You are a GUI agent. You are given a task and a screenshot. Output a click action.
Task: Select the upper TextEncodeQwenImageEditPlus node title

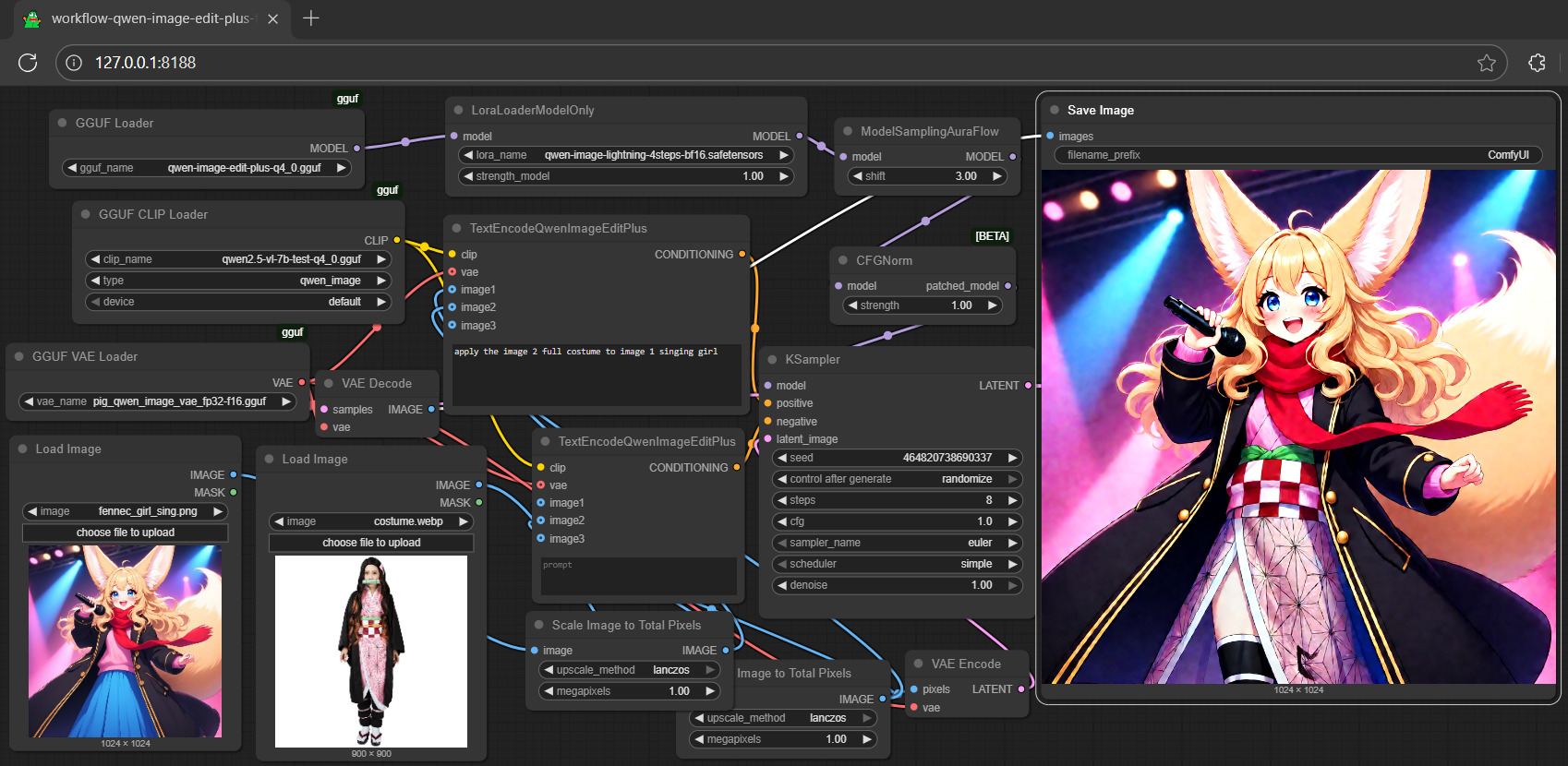558,228
